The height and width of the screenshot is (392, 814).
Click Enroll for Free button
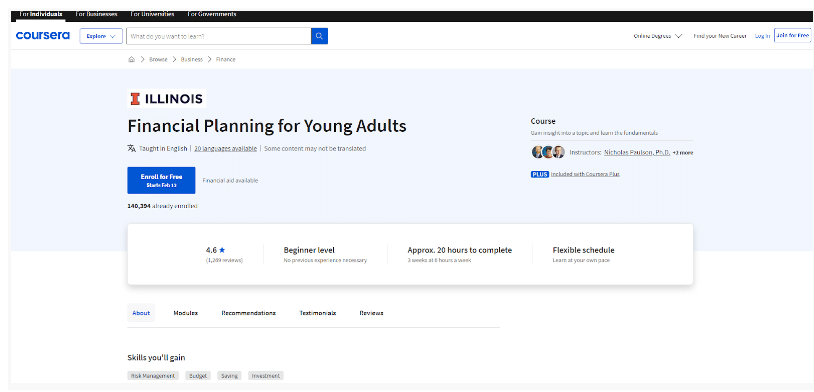(161, 180)
